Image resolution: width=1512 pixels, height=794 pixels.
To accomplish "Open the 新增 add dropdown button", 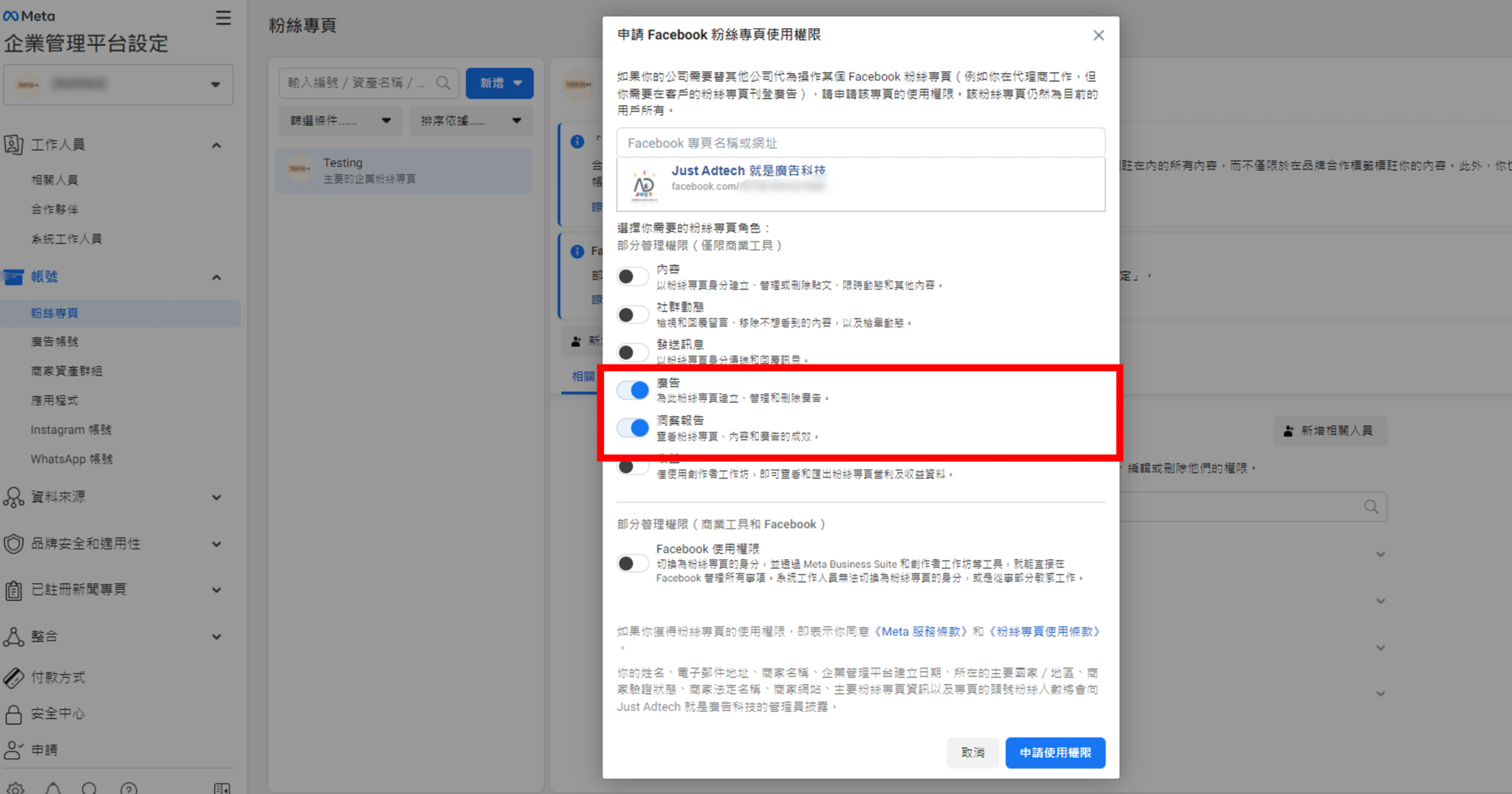I will coord(500,83).
